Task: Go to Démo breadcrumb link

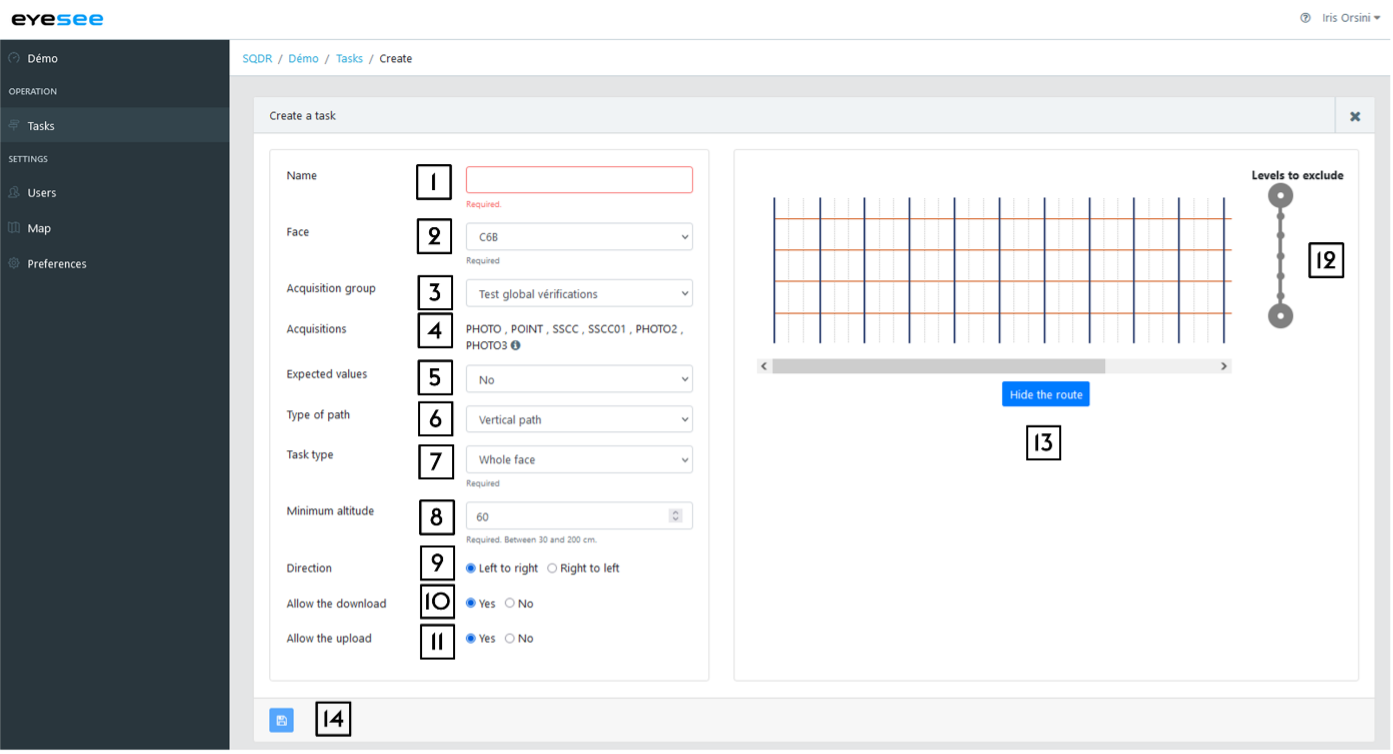Action: (303, 59)
